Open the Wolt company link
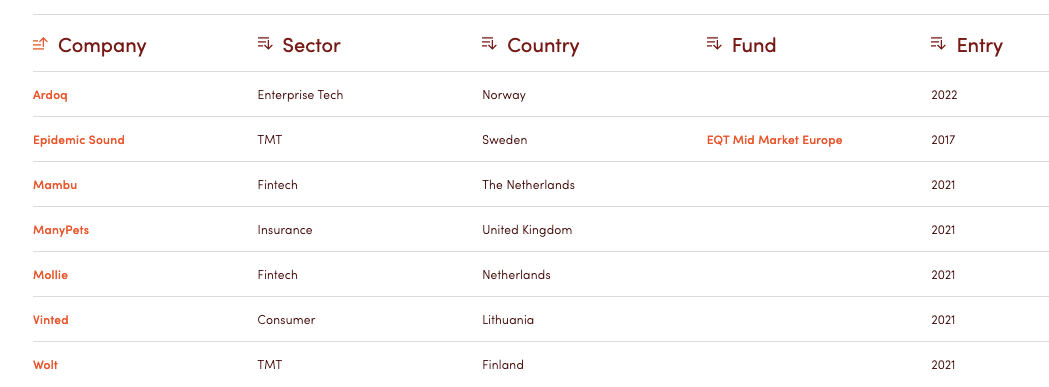The height and width of the screenshot is (387, 1049). (x=45, y=365)
